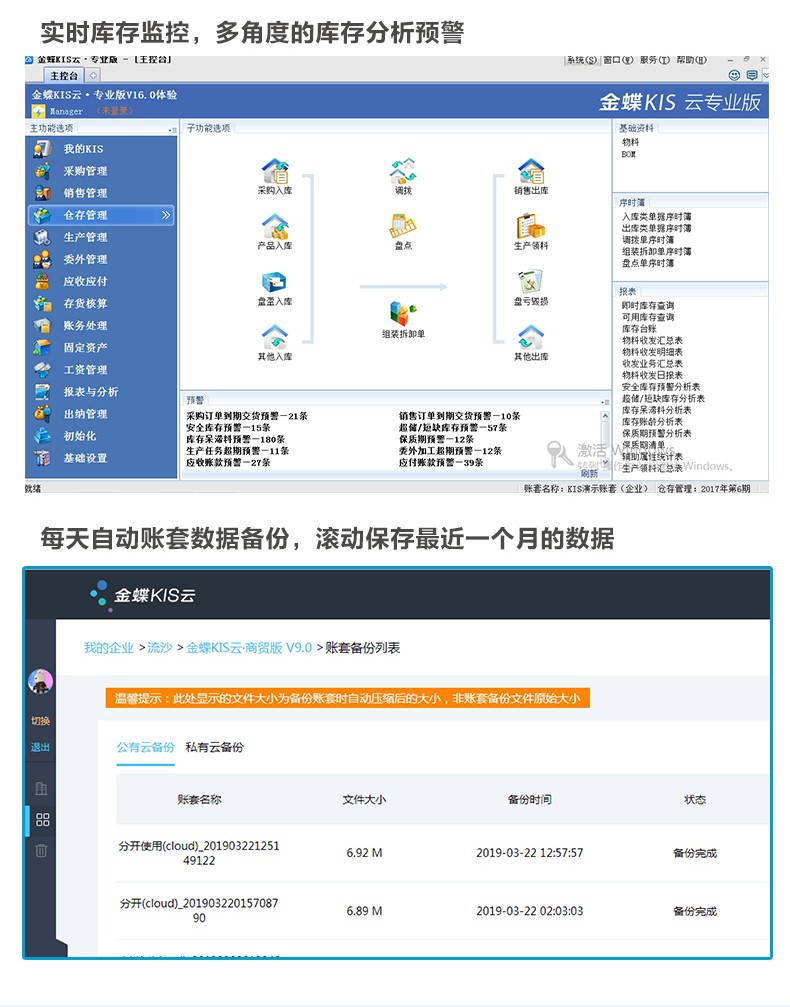Click the user avatar in cloud sidebar

point(40,681)
